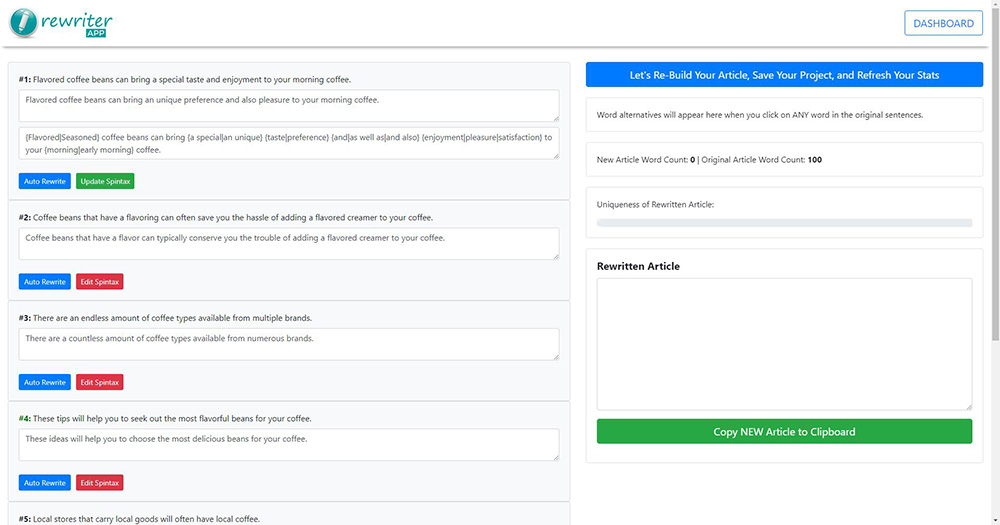Image resolution: width=1000 pixels, height=525 pixels.
Task: Open Edit Spintax for sentence #4
Action: [x=100, y=483]
